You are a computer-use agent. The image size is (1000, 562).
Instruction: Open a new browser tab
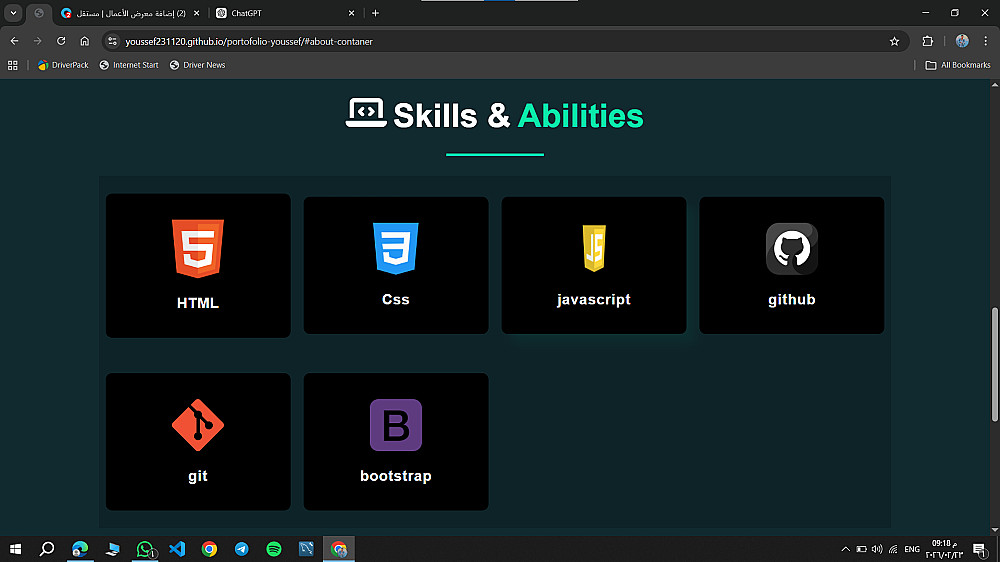click(375, 13)
